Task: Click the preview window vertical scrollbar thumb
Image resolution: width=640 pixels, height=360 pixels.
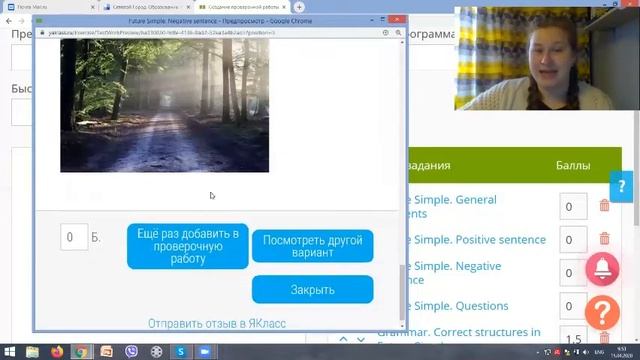Action: 402,292
